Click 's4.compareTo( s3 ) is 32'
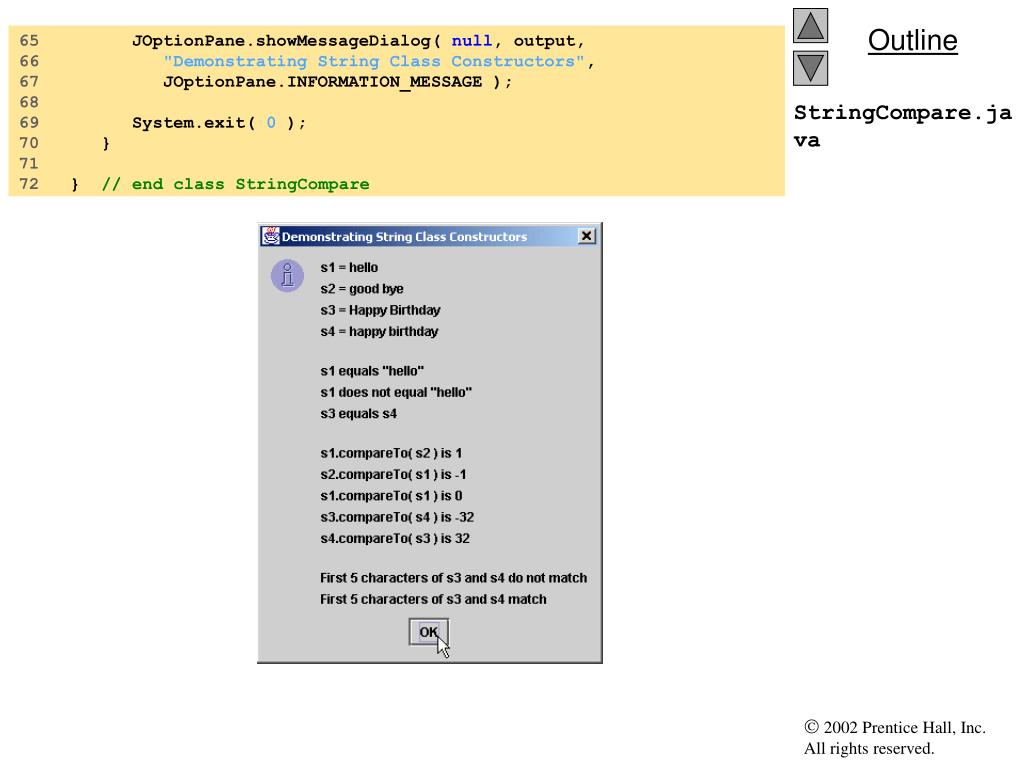1024x768 pixels. click(394, 539)
